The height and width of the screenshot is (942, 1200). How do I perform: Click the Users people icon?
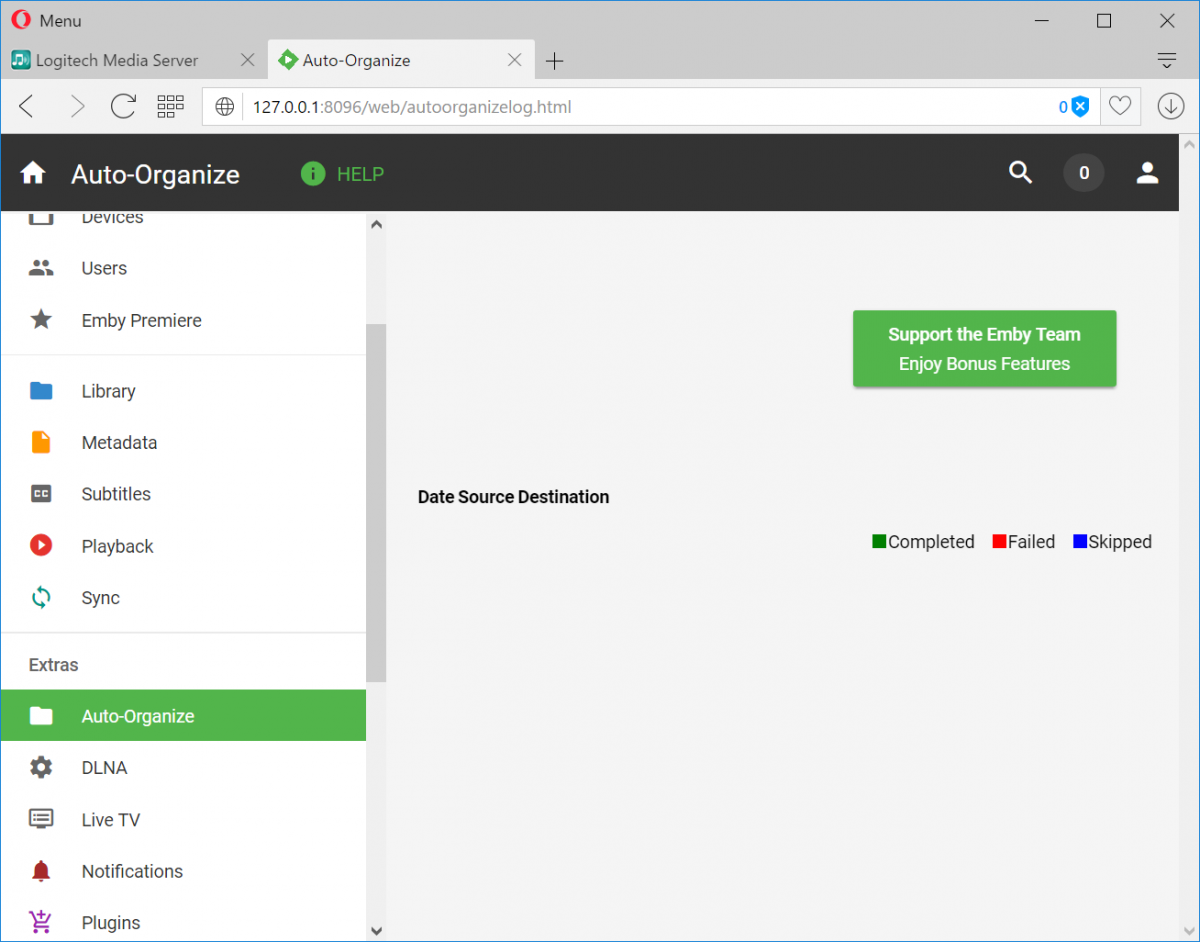(41, 268)
